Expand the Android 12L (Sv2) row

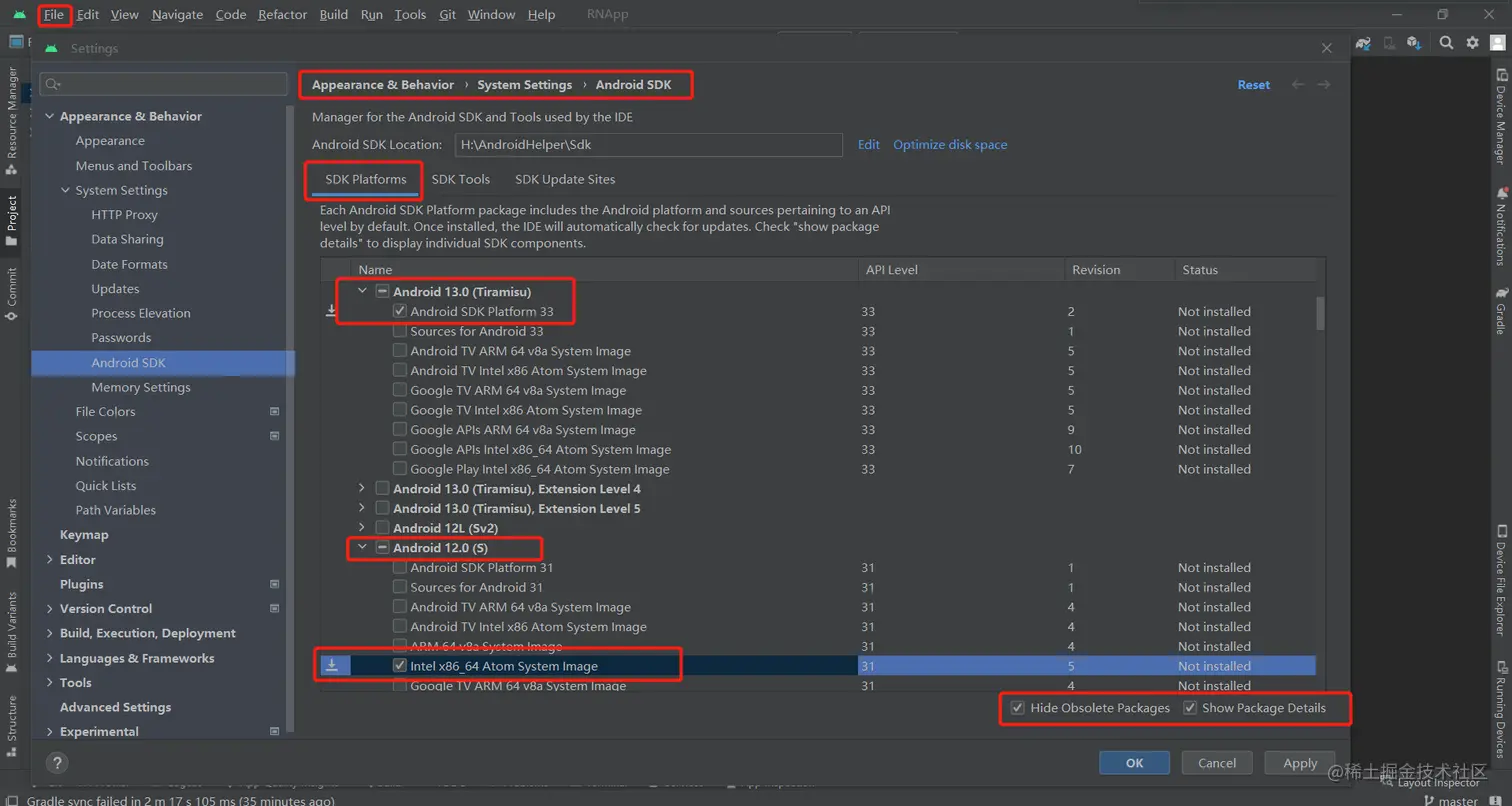click(362, 528)
